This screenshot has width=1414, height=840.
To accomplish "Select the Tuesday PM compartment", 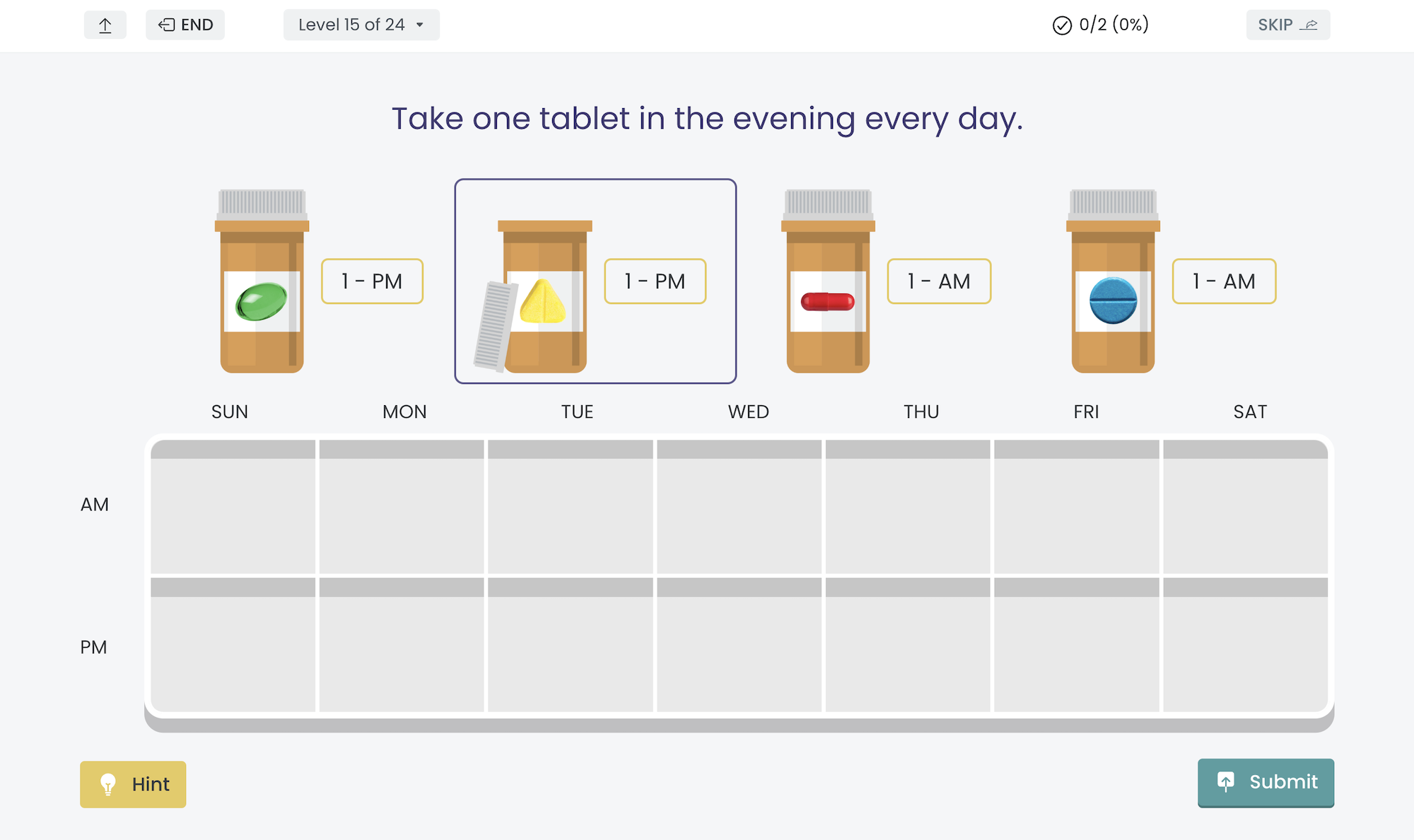I will (570, 645).
